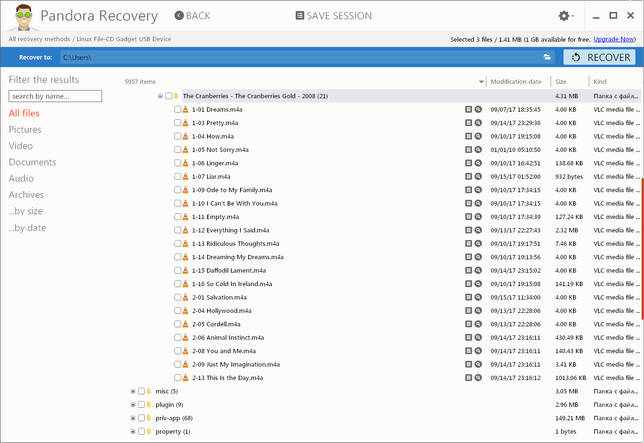Click the RECOVER button
Image resolution: width=644 pixels, height=443 pixels.
[600, 57]
